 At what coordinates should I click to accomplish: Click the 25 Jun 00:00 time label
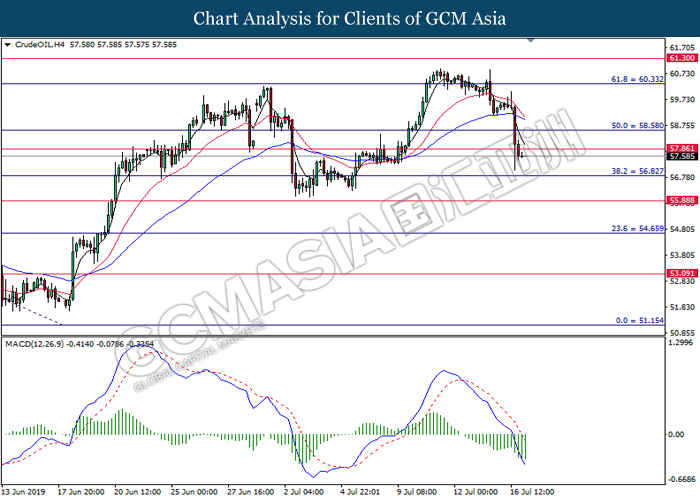194,492
